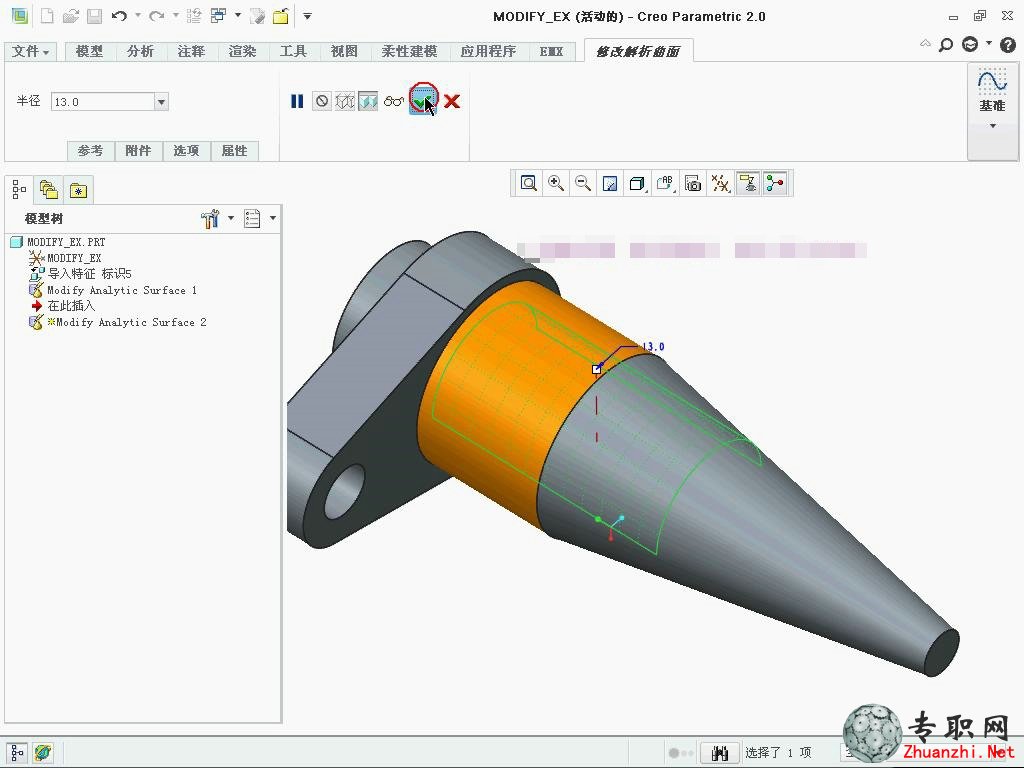Undo the last action
This screenshot has height=768, width=1024.
tap(119, 16)
